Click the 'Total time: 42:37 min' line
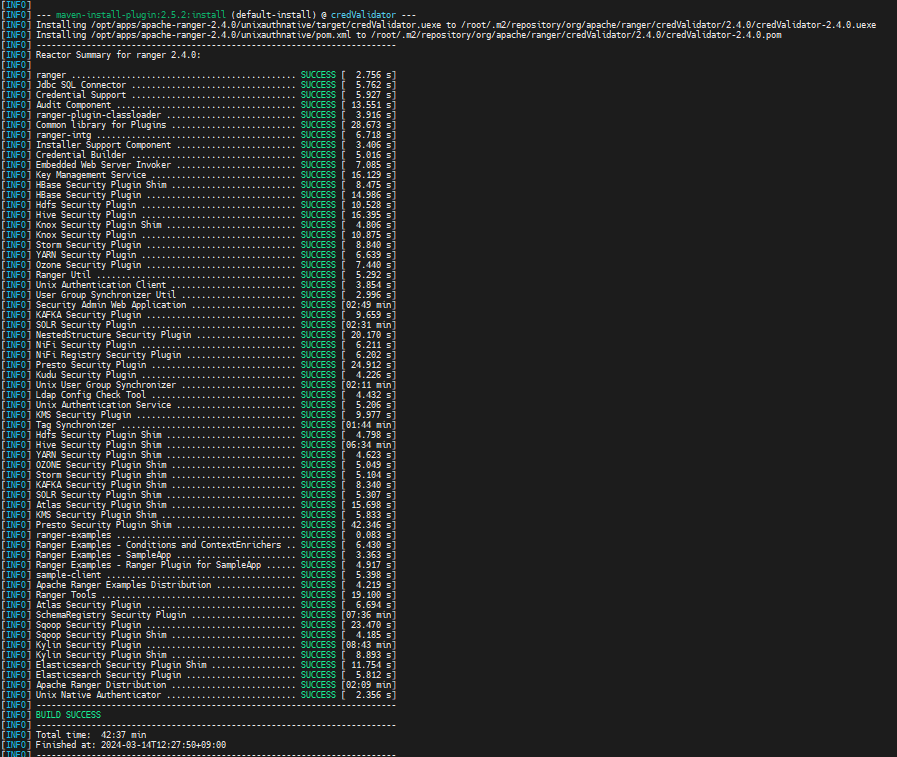This screenshot has height=757, width=897. pyautogui.click(x=91, y=735)
